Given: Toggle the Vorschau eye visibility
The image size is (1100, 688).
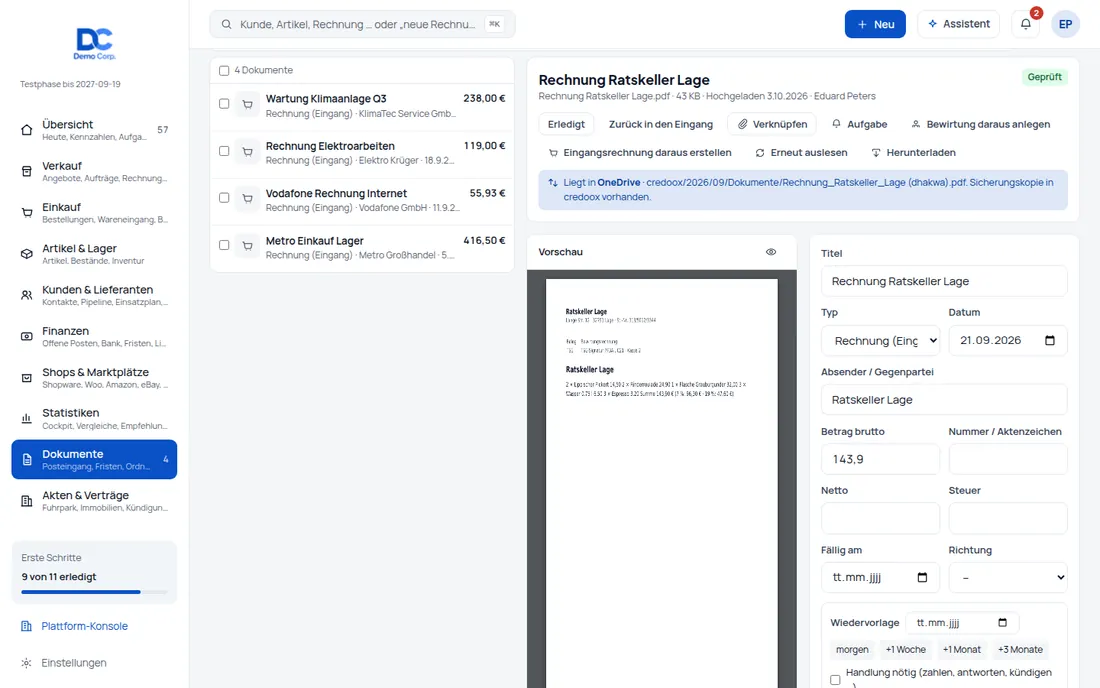Looking at the screenshot, I should pyautogui.click(x=771, y=252).
